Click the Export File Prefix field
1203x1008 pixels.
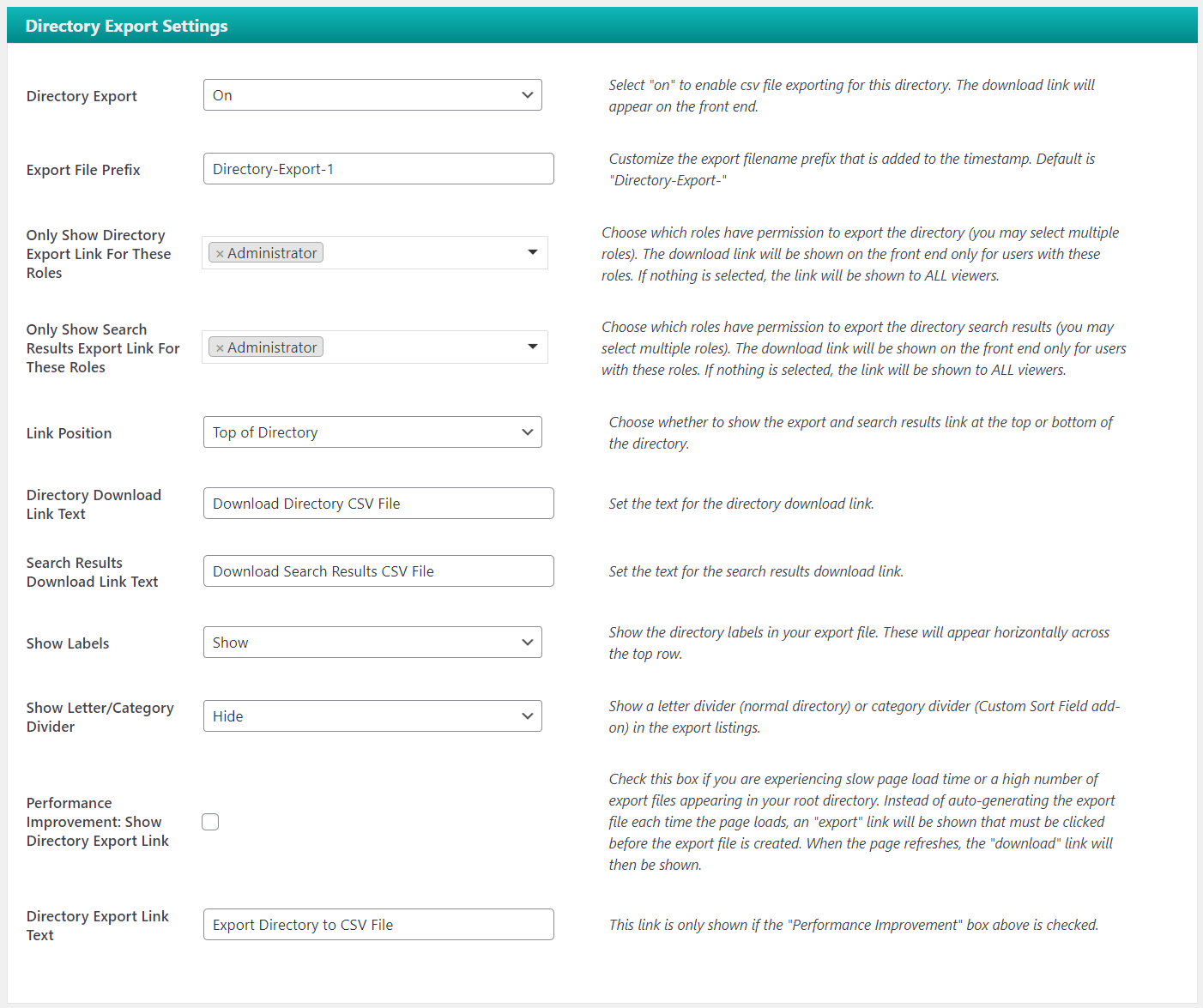pyautogui.click(x=378, y=169)
